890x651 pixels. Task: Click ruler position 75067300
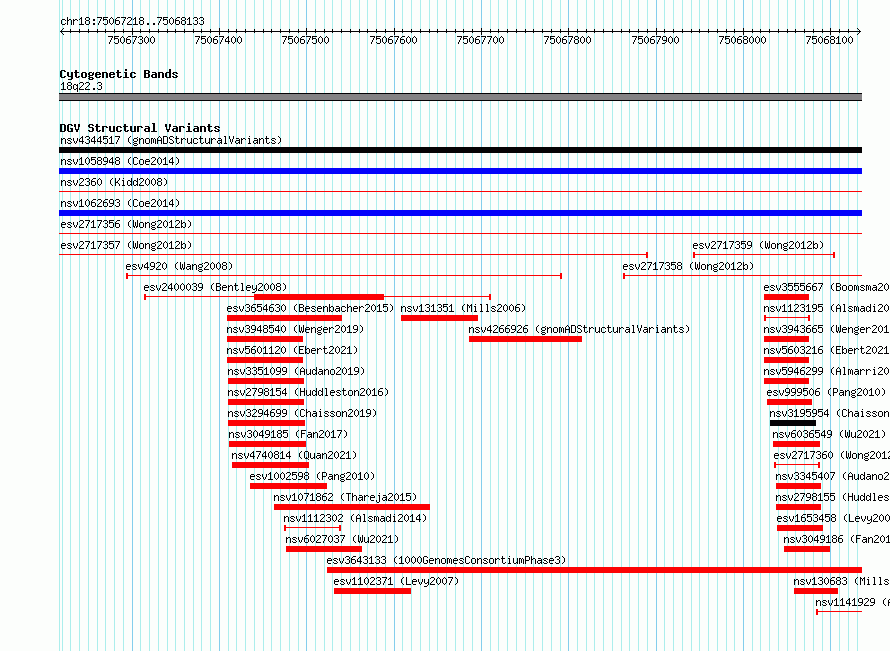click(131, 40)
